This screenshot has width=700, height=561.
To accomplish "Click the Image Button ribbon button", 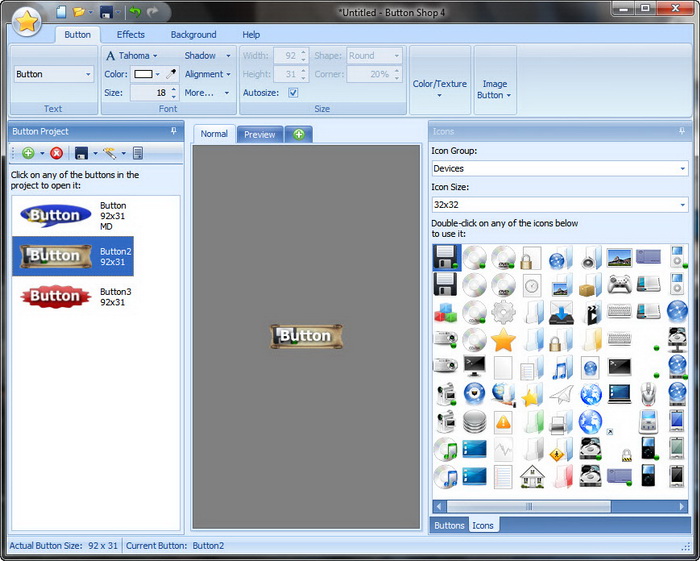I will [x=494, y=90].
